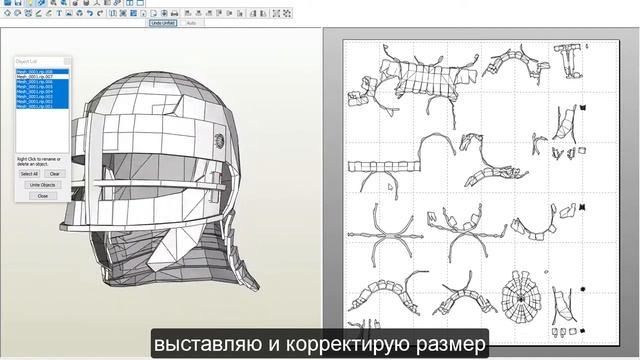Click the Unite Objects button
640x360 pixels.
tap(42, 185)
